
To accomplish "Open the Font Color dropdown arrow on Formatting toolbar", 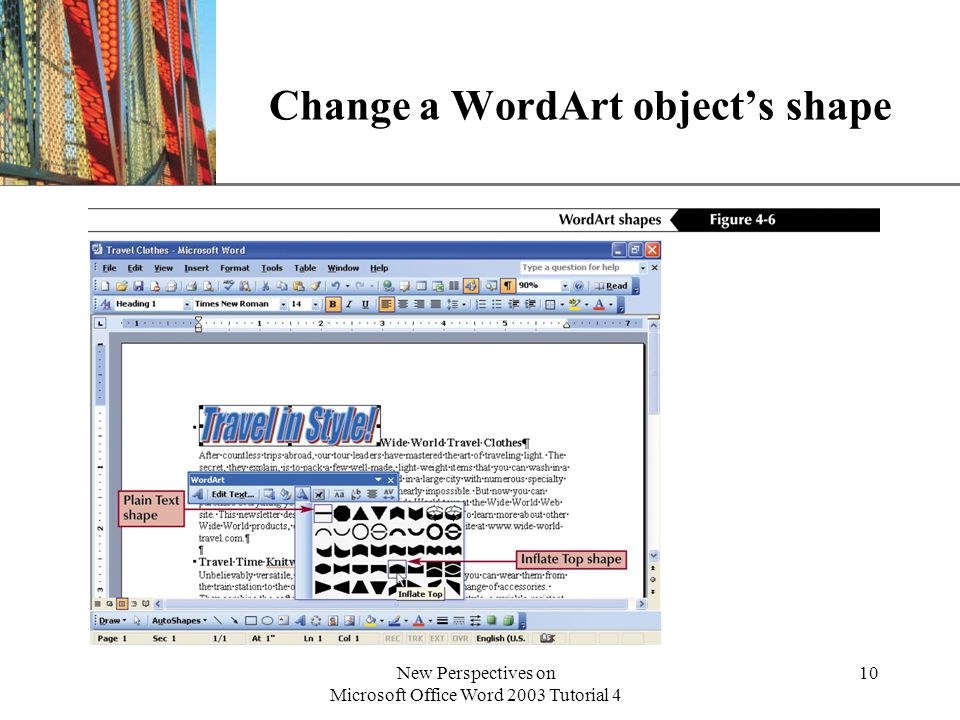I will 610,304.
